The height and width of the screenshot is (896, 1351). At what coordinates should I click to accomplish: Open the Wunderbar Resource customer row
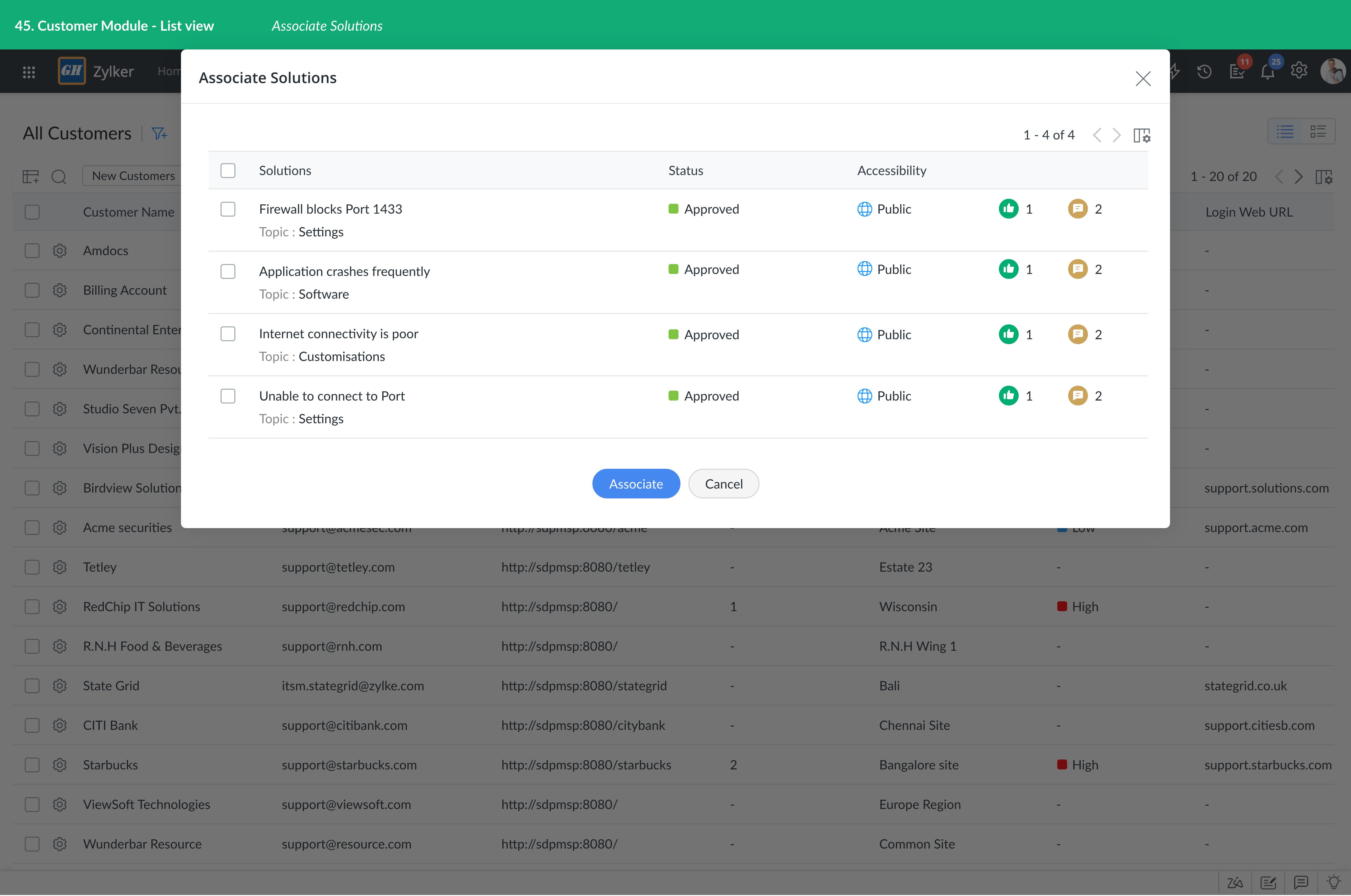(x=142, y=844)
